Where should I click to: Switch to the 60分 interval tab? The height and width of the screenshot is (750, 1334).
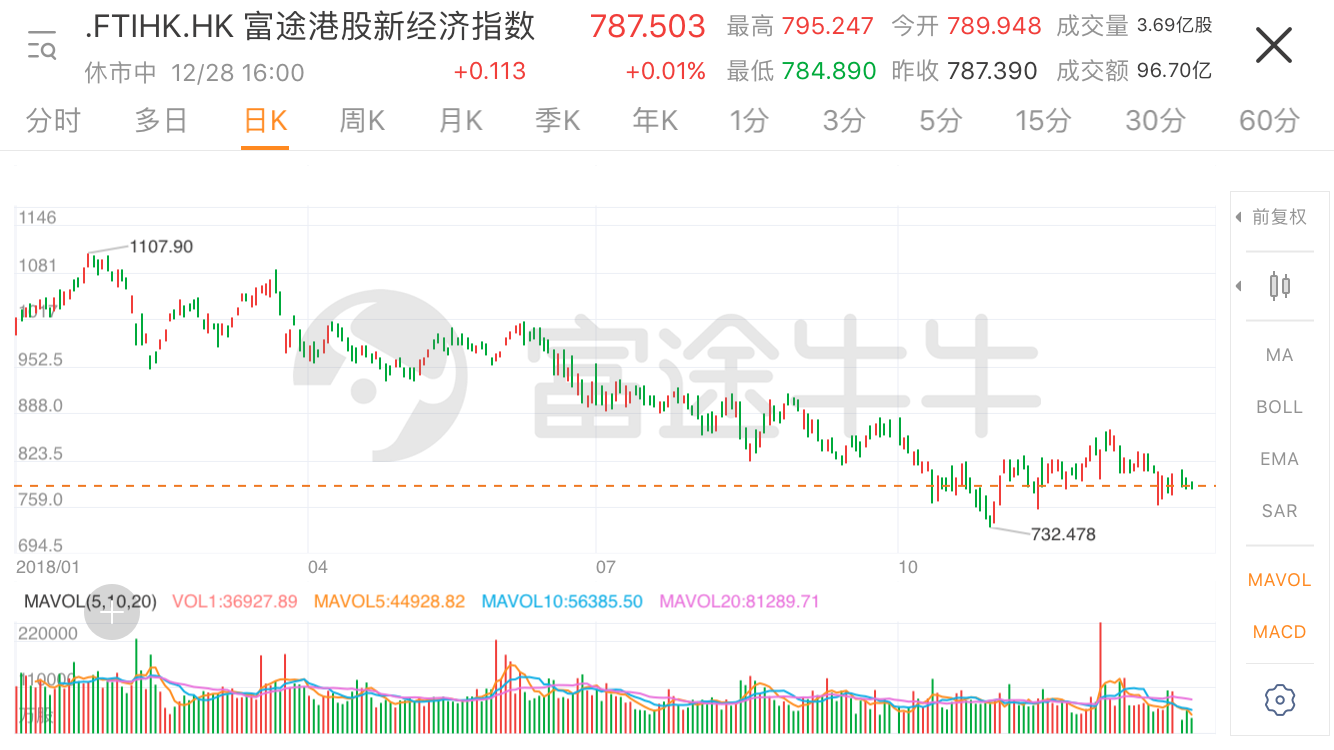(1269, 121)
